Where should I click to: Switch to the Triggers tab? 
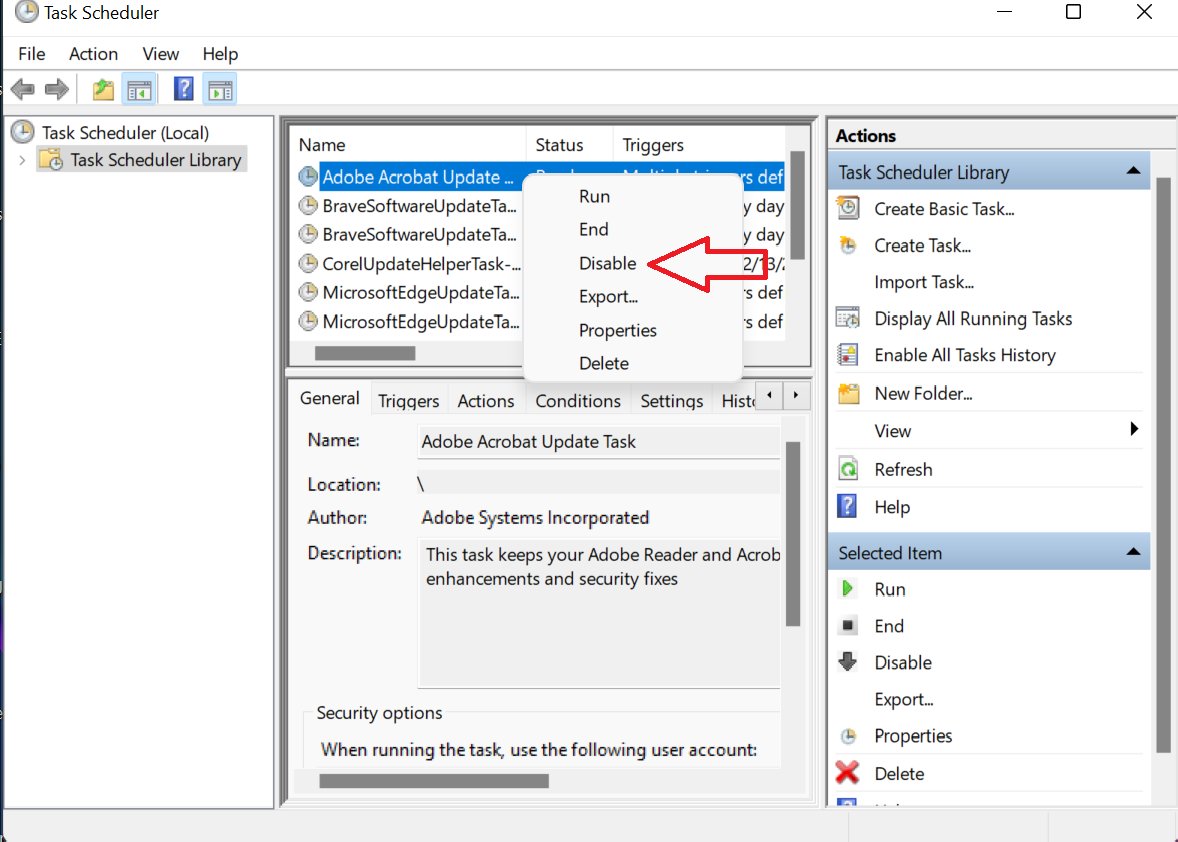tap(408, 400)
